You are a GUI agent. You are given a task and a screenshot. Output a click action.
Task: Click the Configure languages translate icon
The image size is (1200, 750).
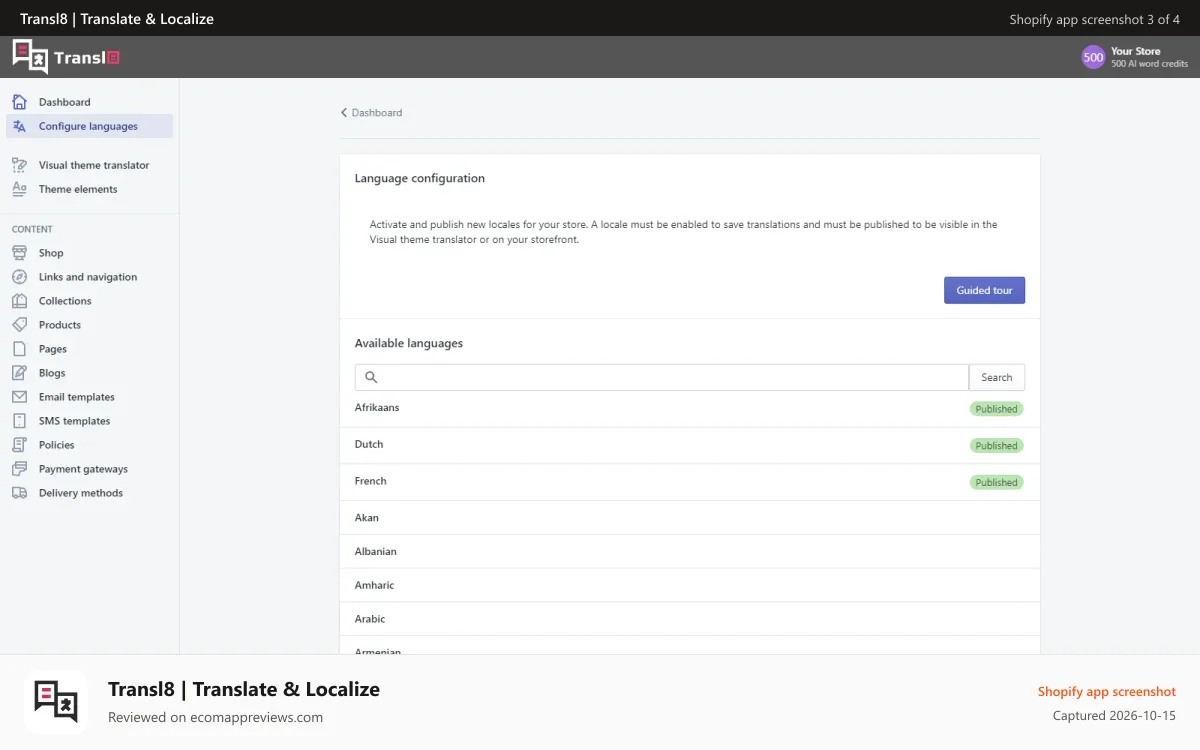point(19,126)
